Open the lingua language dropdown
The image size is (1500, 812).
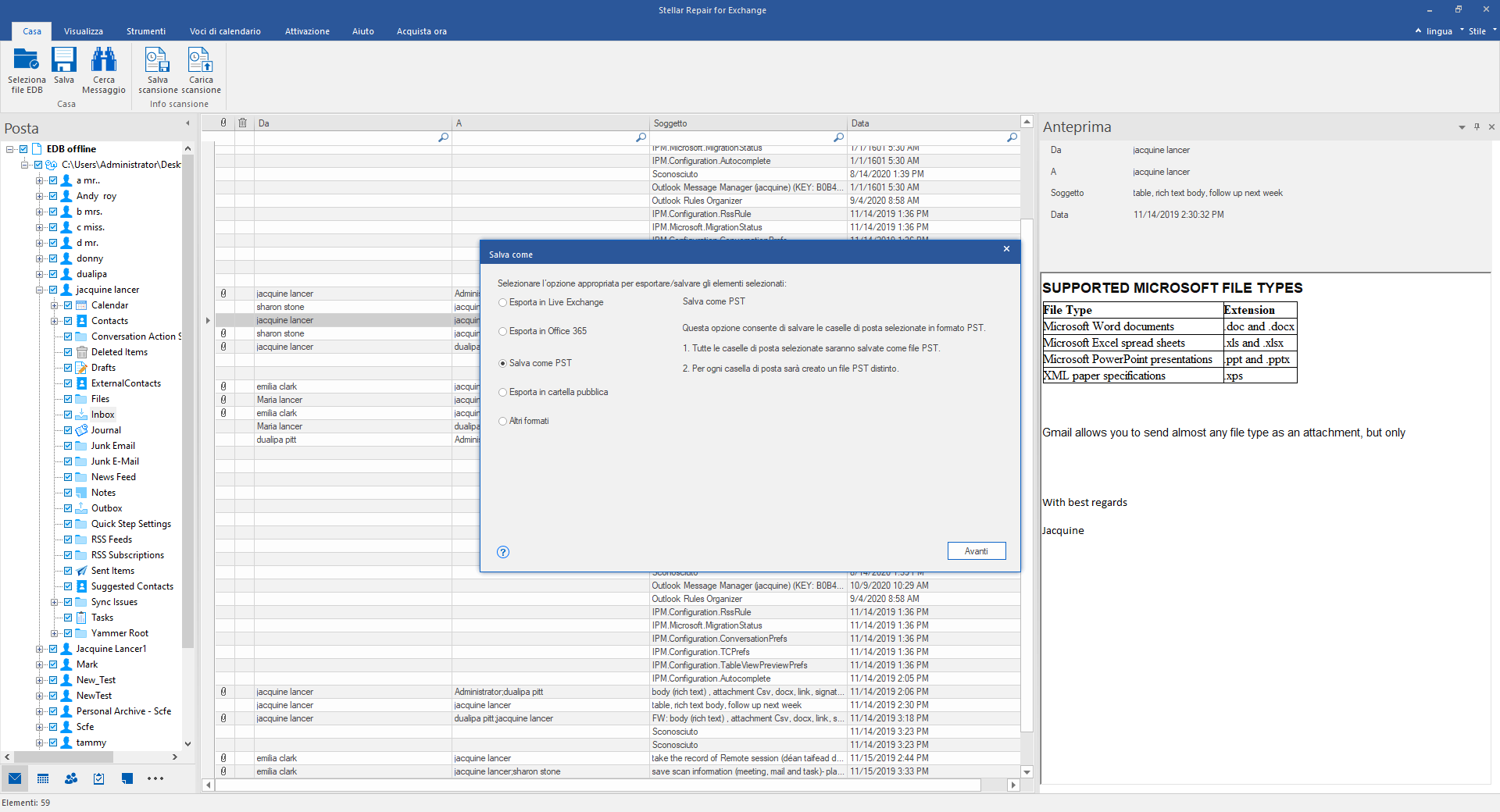click(x=1438, y=31)
